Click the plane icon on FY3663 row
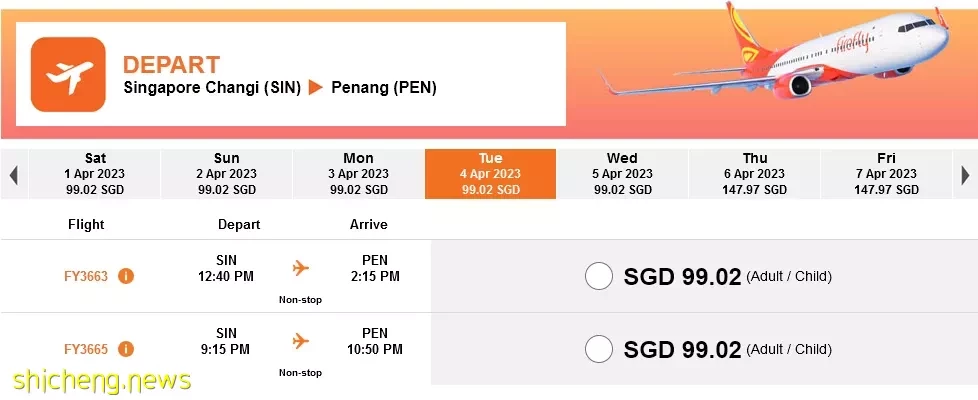 tap(301, 268)
